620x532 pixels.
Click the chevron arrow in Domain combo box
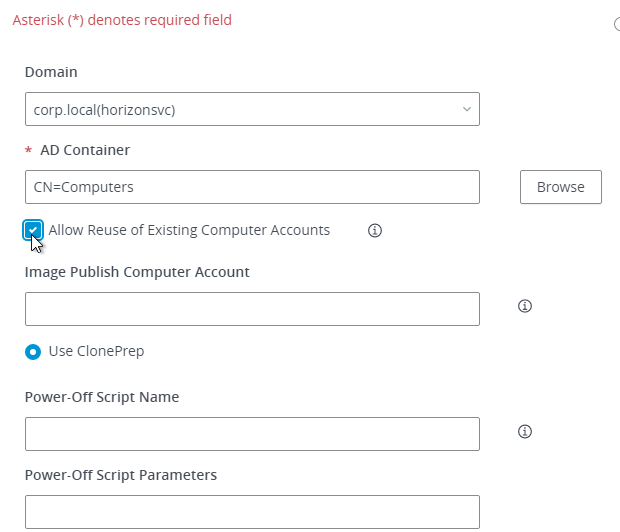coord(467,109)
